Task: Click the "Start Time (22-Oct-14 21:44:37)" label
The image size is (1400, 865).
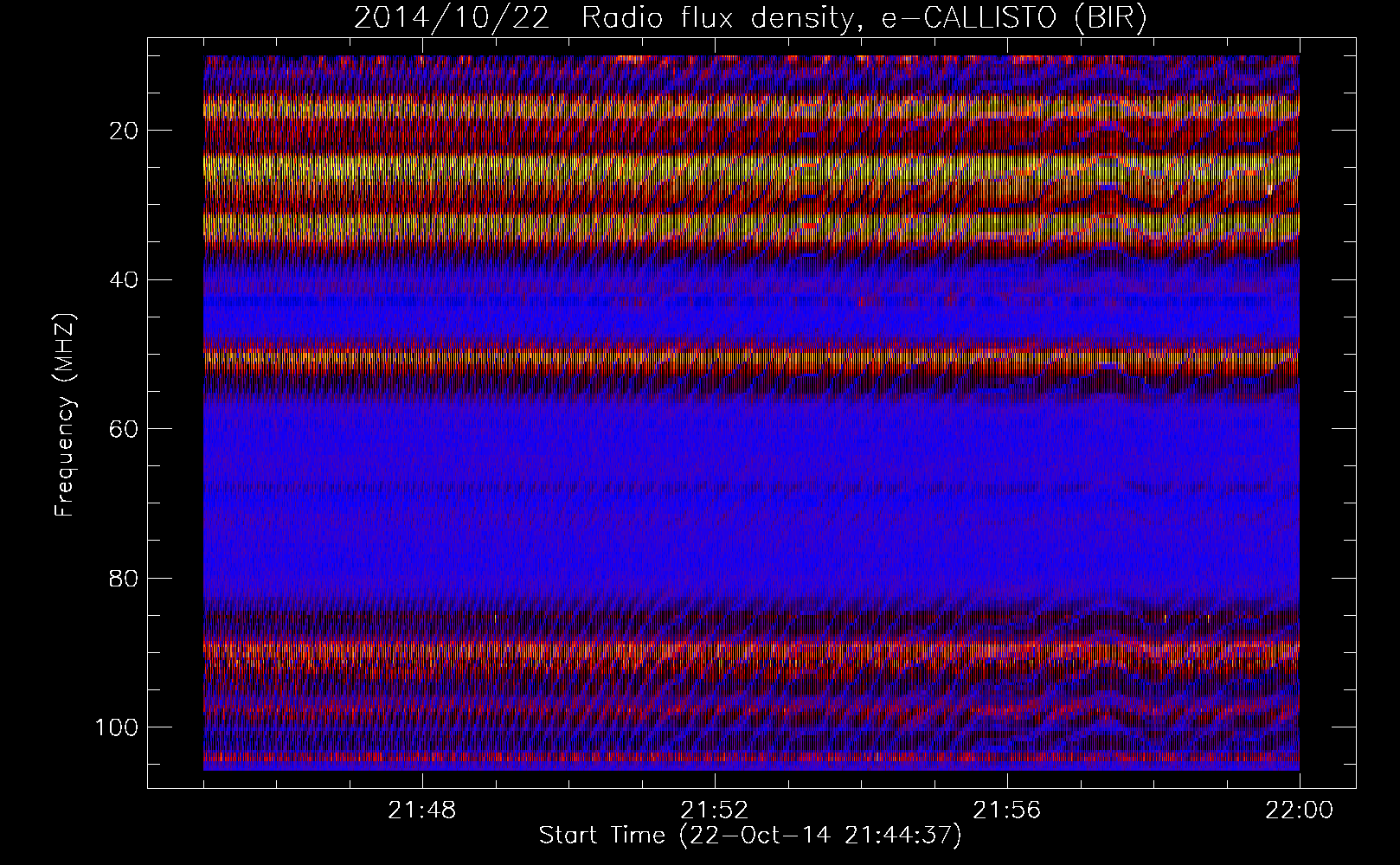Action: click(750, 836)
